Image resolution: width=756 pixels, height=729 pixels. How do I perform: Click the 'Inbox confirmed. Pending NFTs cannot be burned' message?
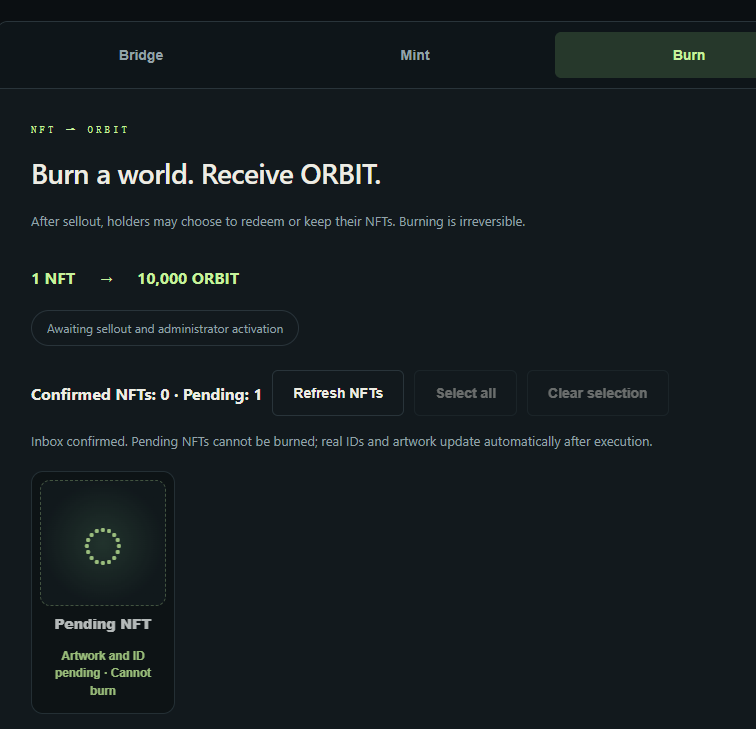click(x=342, y=442)
